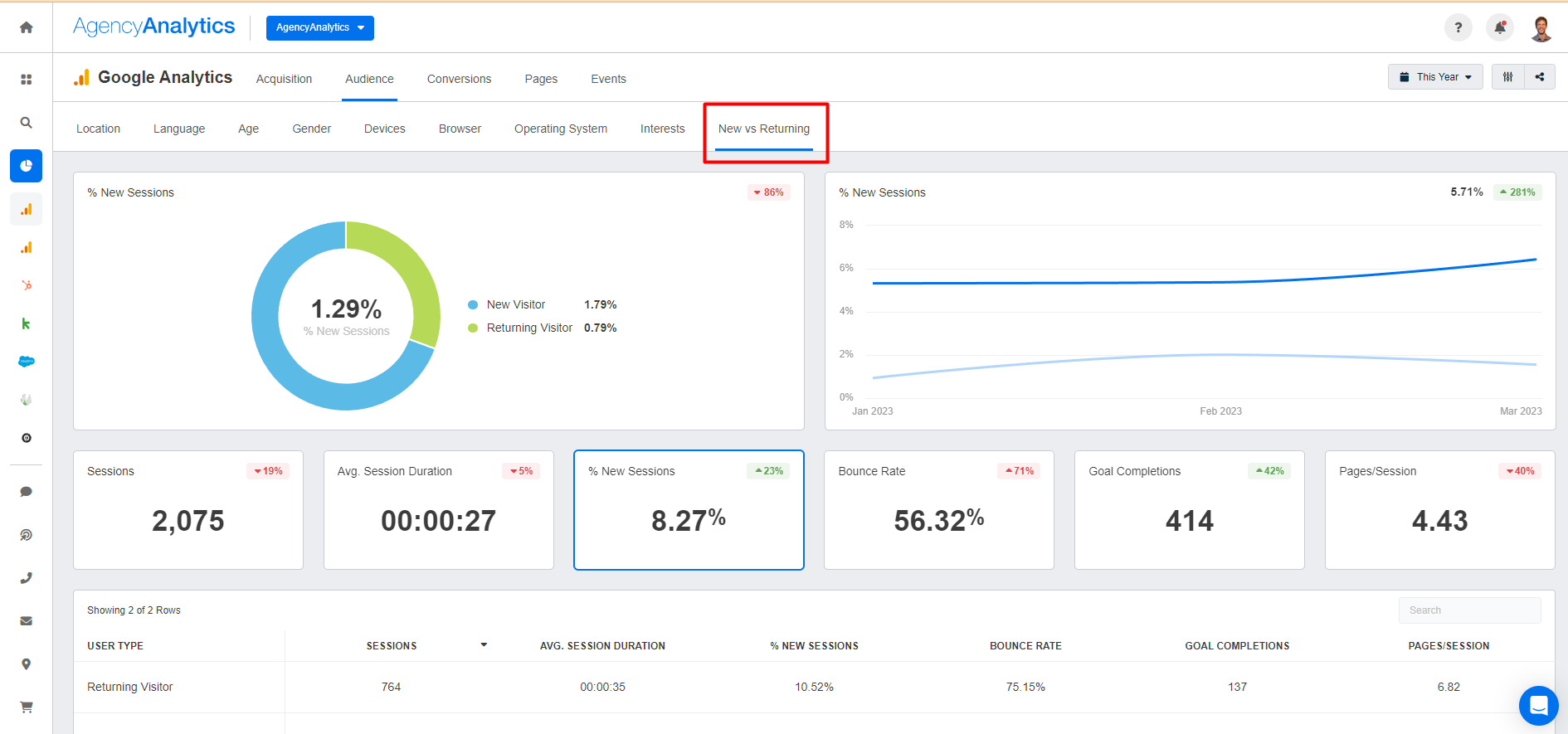
Task: Switch to the Pages tab
Action: pos(541,79)
